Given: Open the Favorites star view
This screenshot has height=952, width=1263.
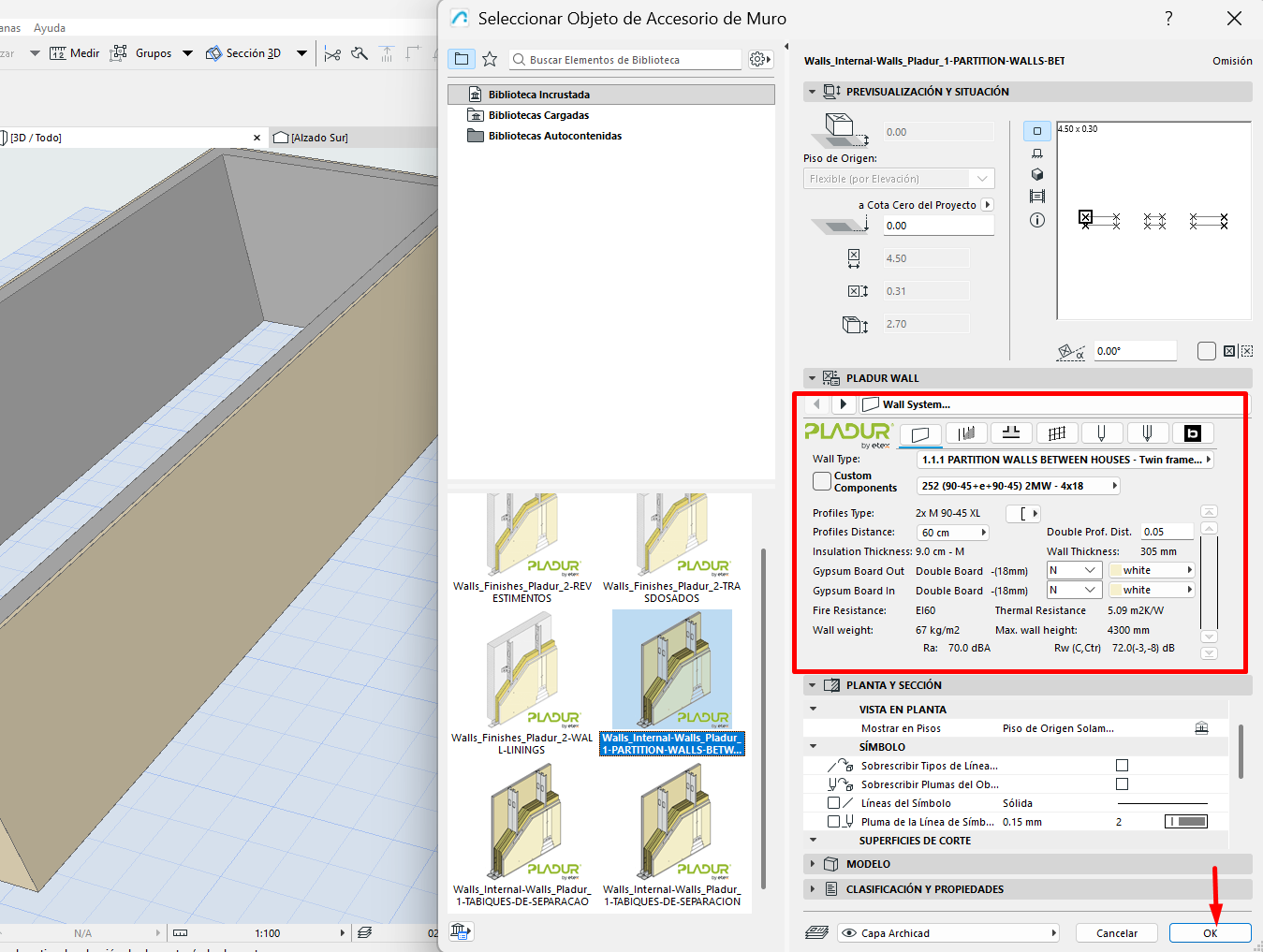Looking at the screenshot, I should pyautogui.click(x=490, y=59).
